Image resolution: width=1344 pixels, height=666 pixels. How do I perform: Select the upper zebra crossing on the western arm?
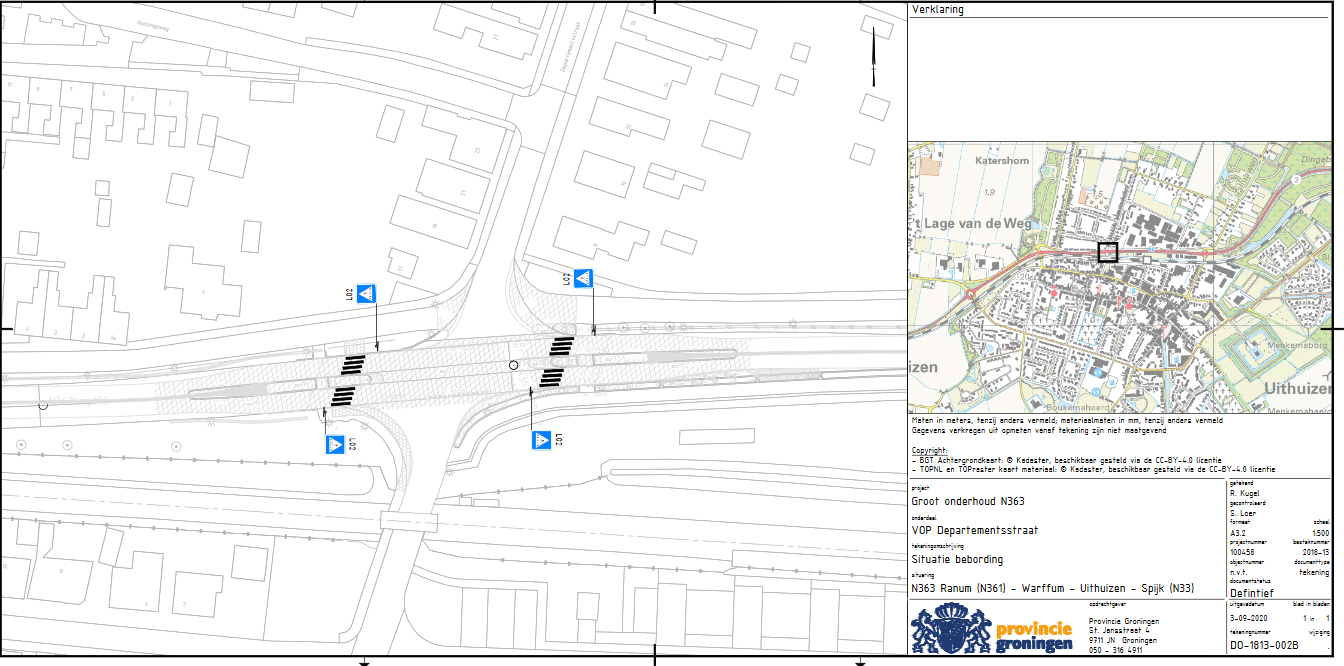tap(354, 365)
